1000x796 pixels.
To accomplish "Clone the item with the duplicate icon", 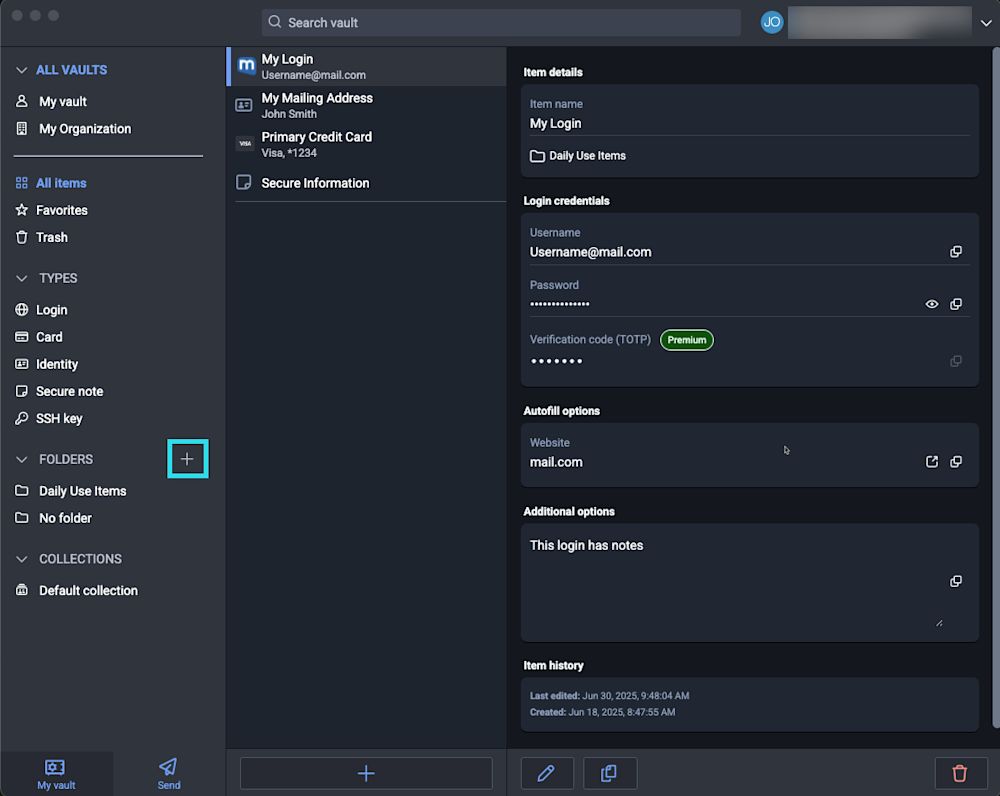I will pos(610,773).
